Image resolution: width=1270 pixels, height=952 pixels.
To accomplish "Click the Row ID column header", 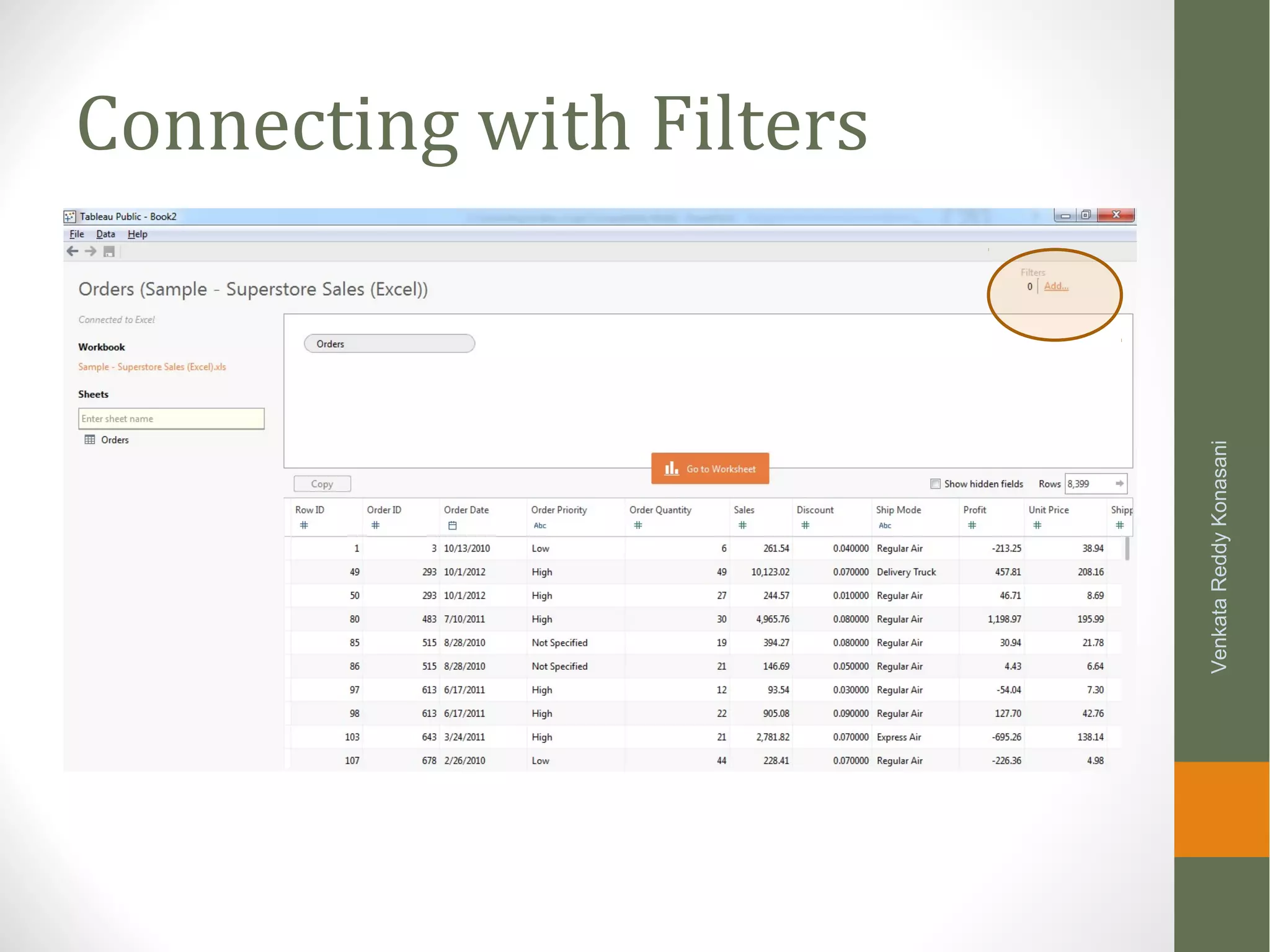I will [x=309, y=510].
